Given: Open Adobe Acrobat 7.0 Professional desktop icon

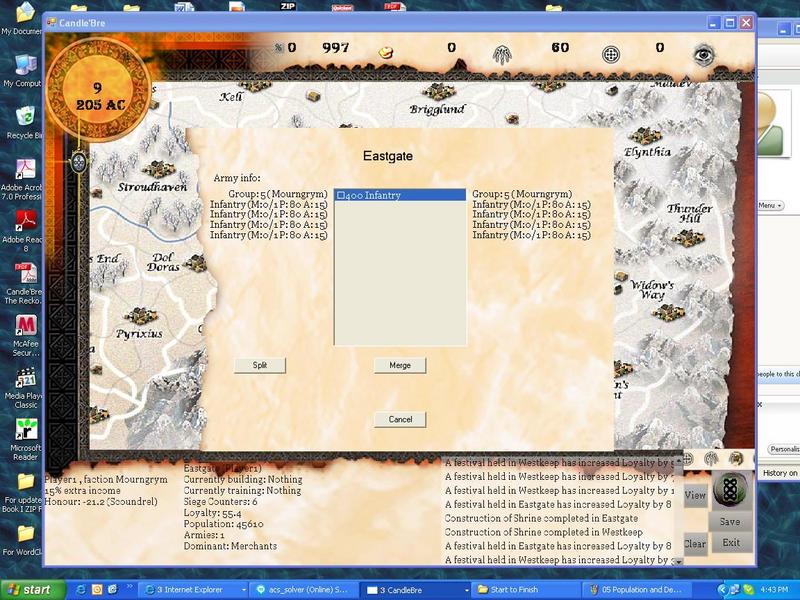Looking at the screenshot, I should point(22,179).
